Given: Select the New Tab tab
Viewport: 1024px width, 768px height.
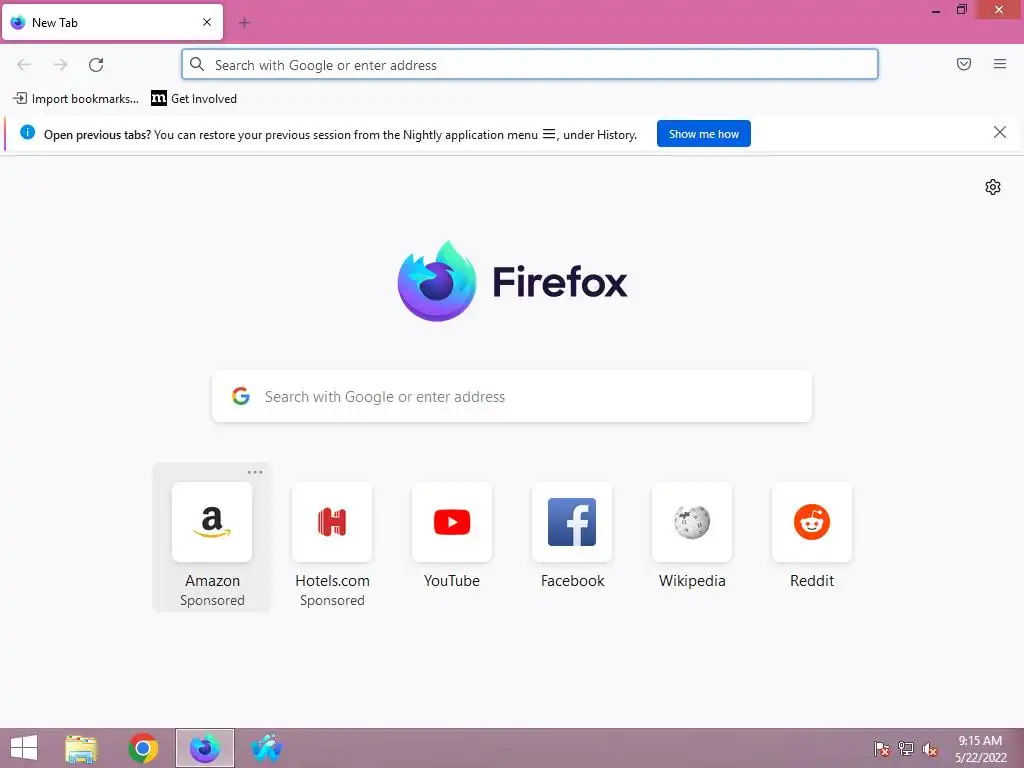Looking at the screenshot, I should pos(112,22).
